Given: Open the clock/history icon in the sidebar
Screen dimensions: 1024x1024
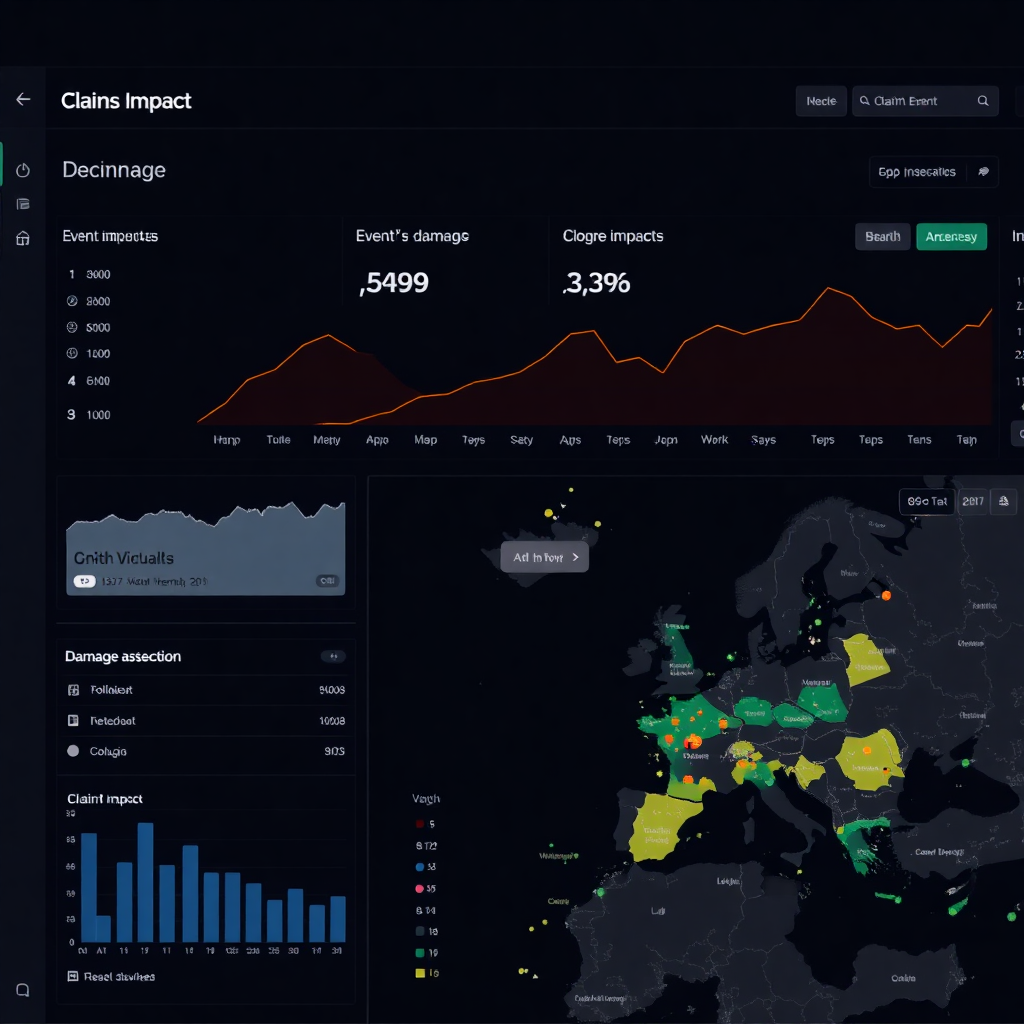Looking at the screenshot, I should pyautogui.click(x=22, y=170).
